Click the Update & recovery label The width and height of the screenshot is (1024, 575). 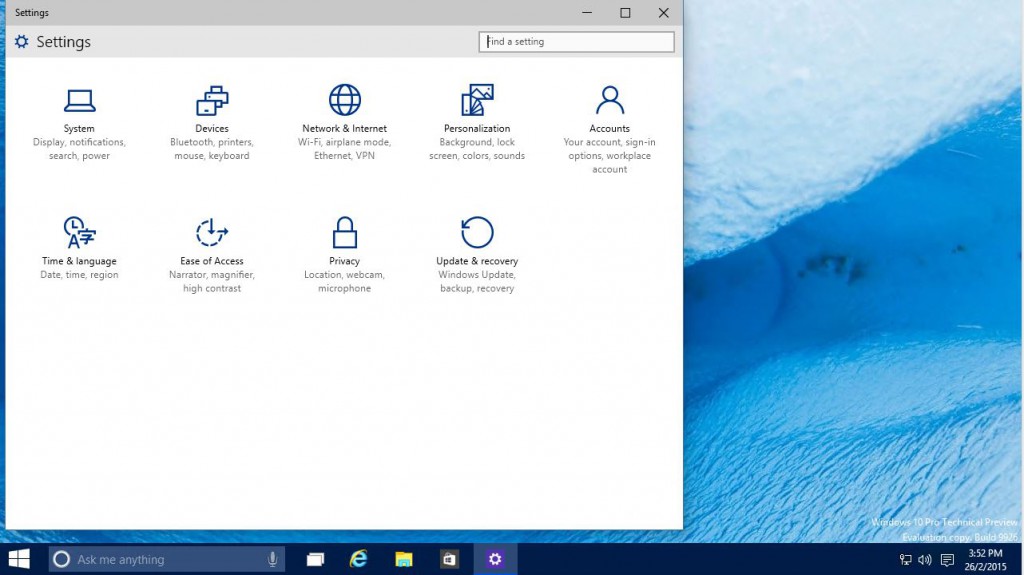click(x=477, y=261)
